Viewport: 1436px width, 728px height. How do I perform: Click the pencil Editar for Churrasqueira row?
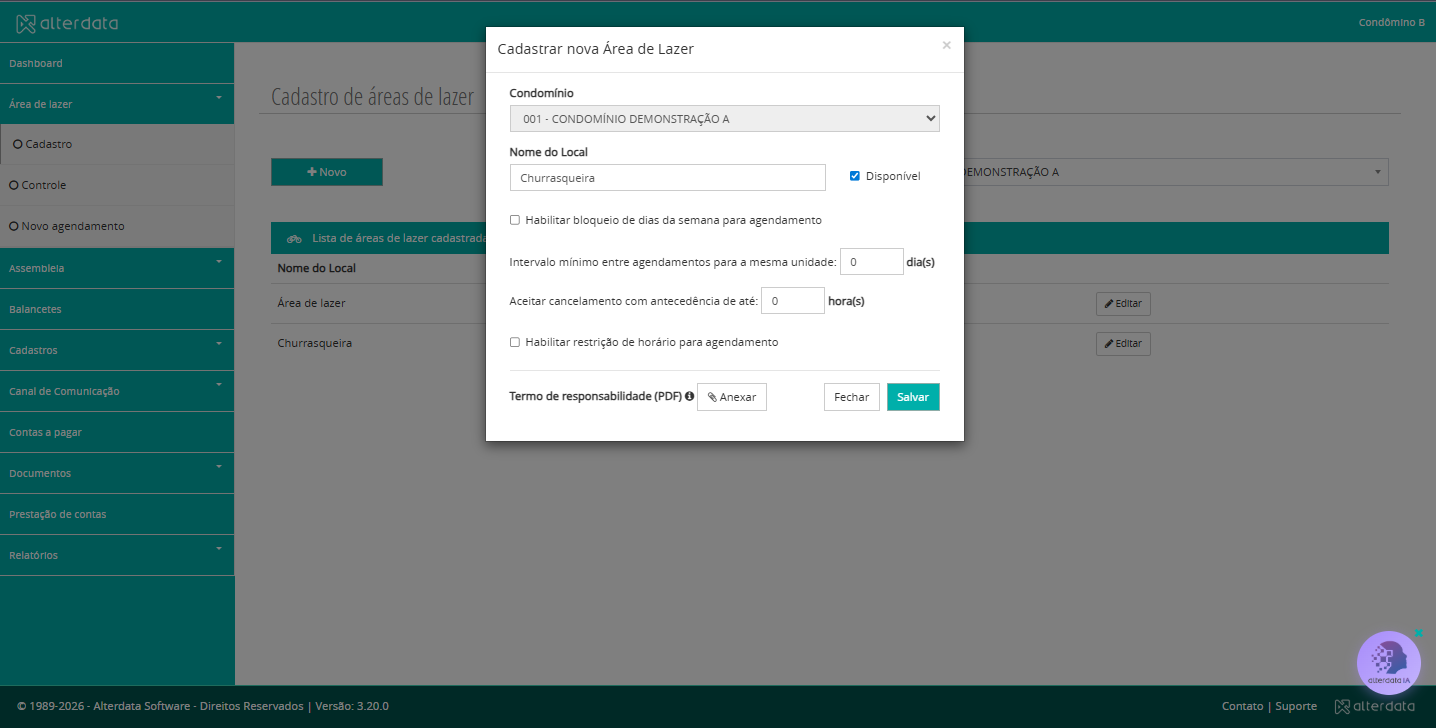tap(1123, 343)
